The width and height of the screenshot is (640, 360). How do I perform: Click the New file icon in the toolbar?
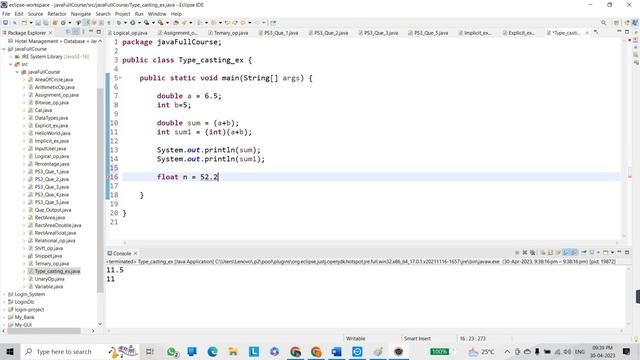pos(24,23)
